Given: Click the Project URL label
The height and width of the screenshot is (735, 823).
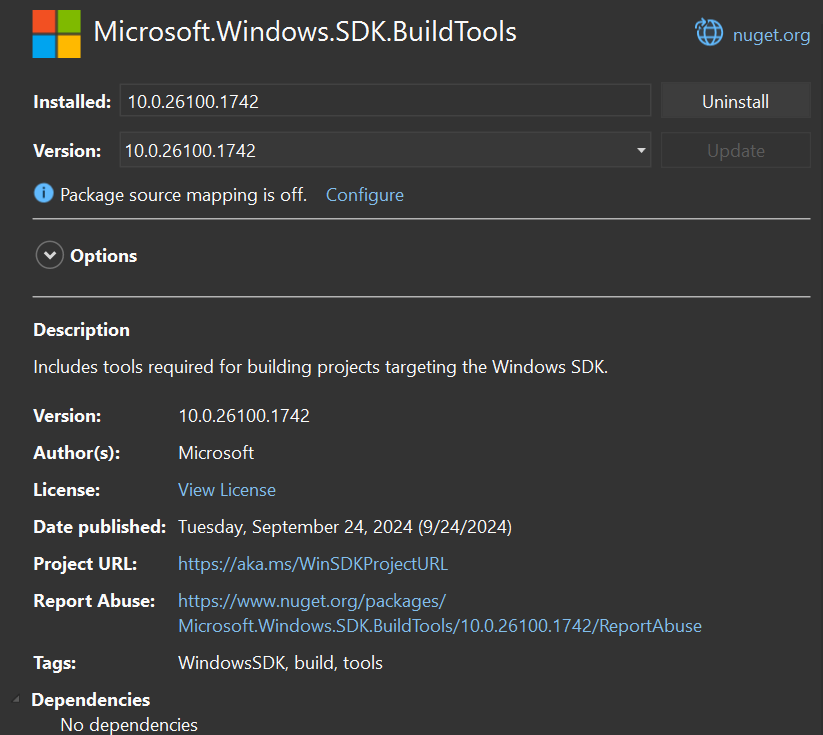Looking at the screenshot, I should (85, 564).
